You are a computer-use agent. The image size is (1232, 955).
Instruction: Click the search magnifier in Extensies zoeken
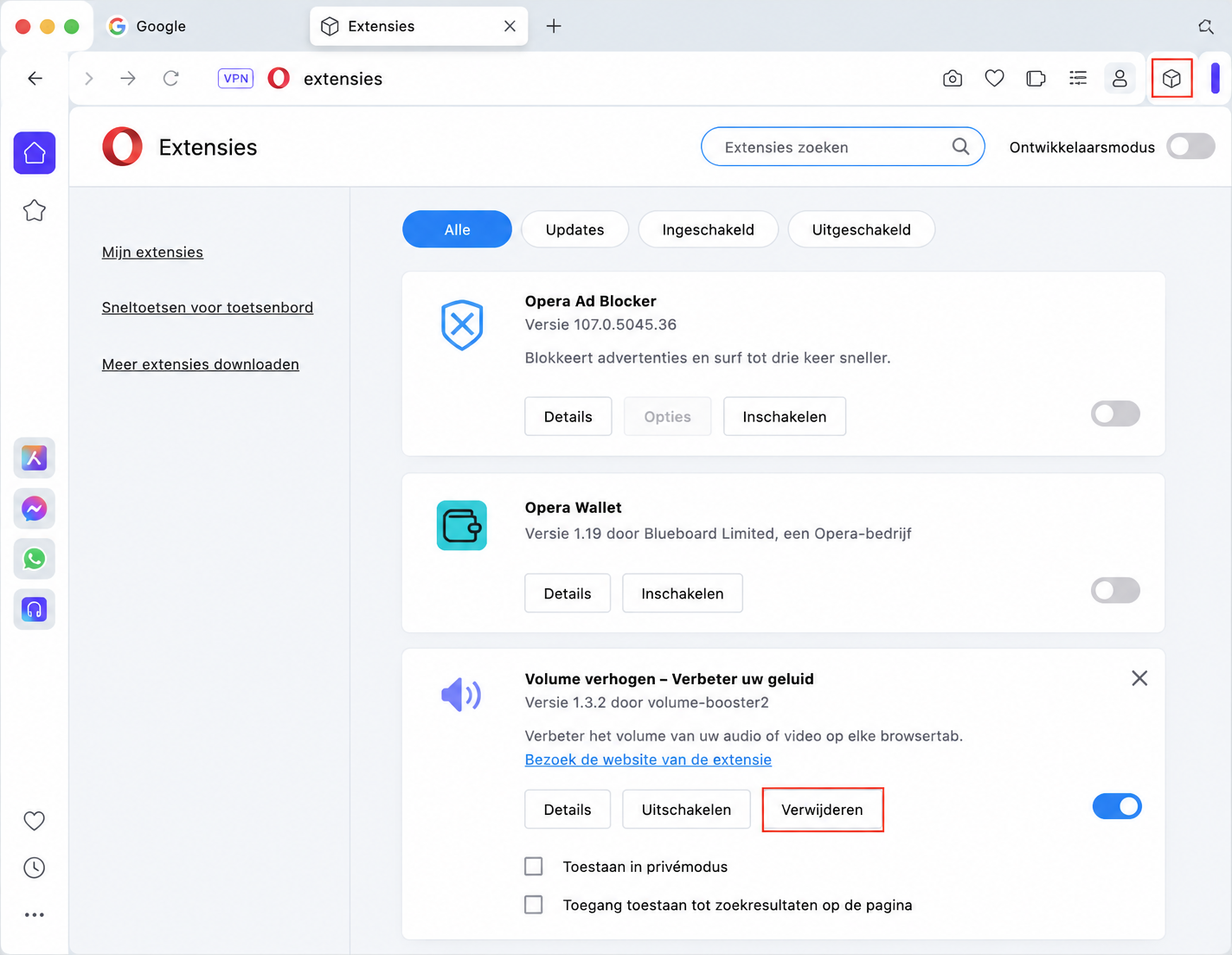(960, 146)
